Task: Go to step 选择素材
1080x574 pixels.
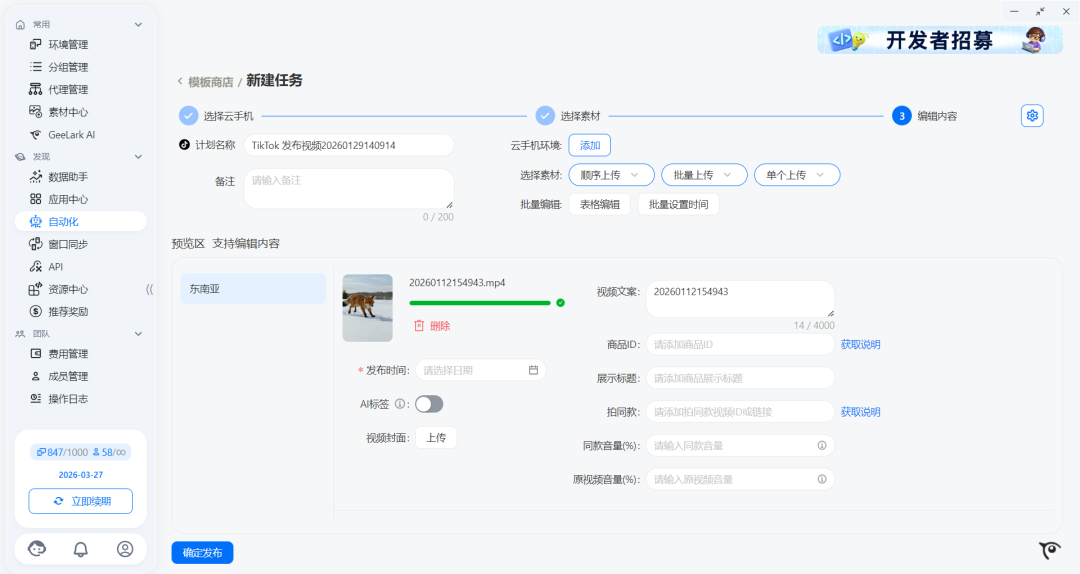Action: 569,116
